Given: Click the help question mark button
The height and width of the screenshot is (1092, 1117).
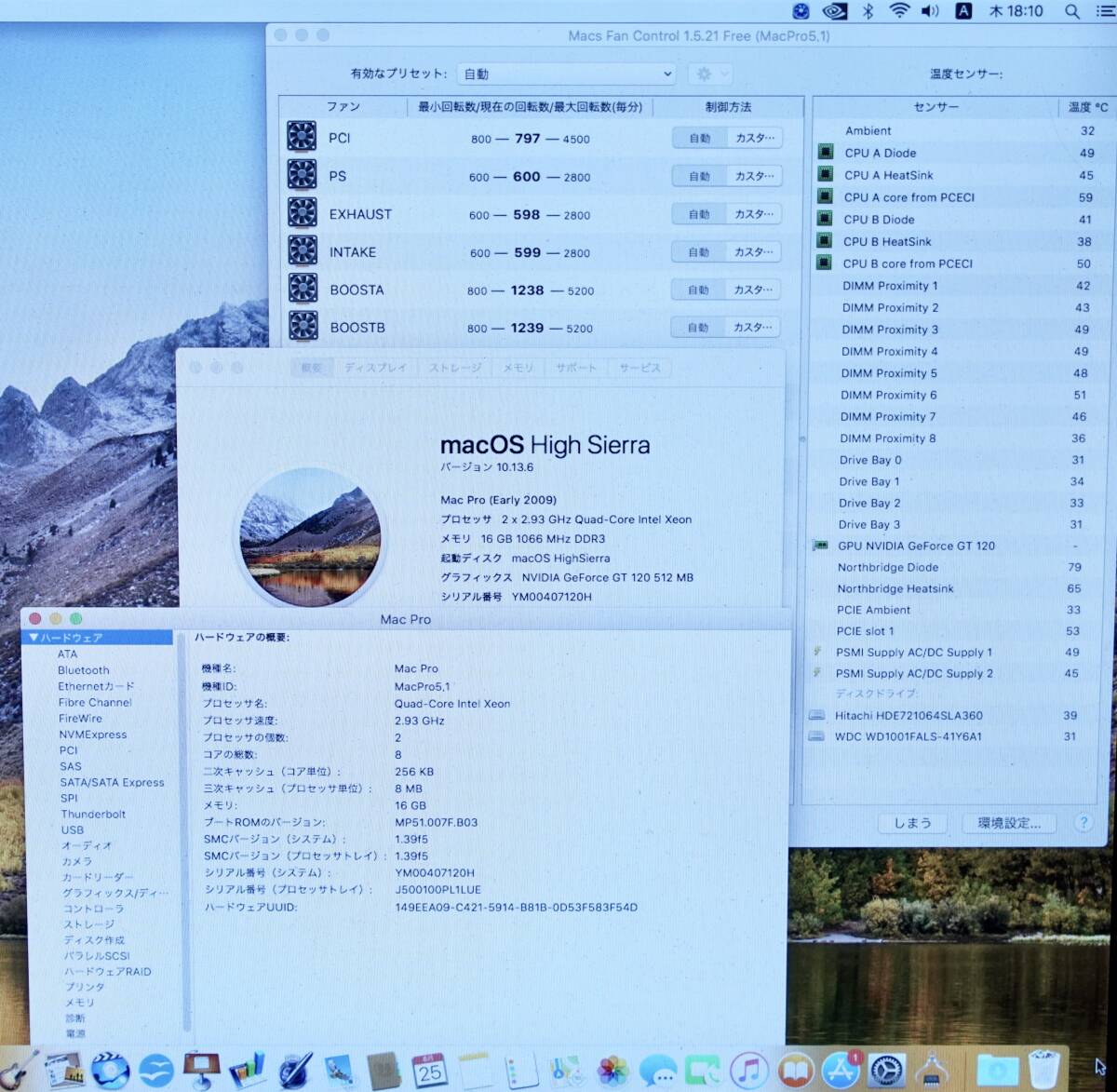Looking at the screenshot, I should point(1083,823).
